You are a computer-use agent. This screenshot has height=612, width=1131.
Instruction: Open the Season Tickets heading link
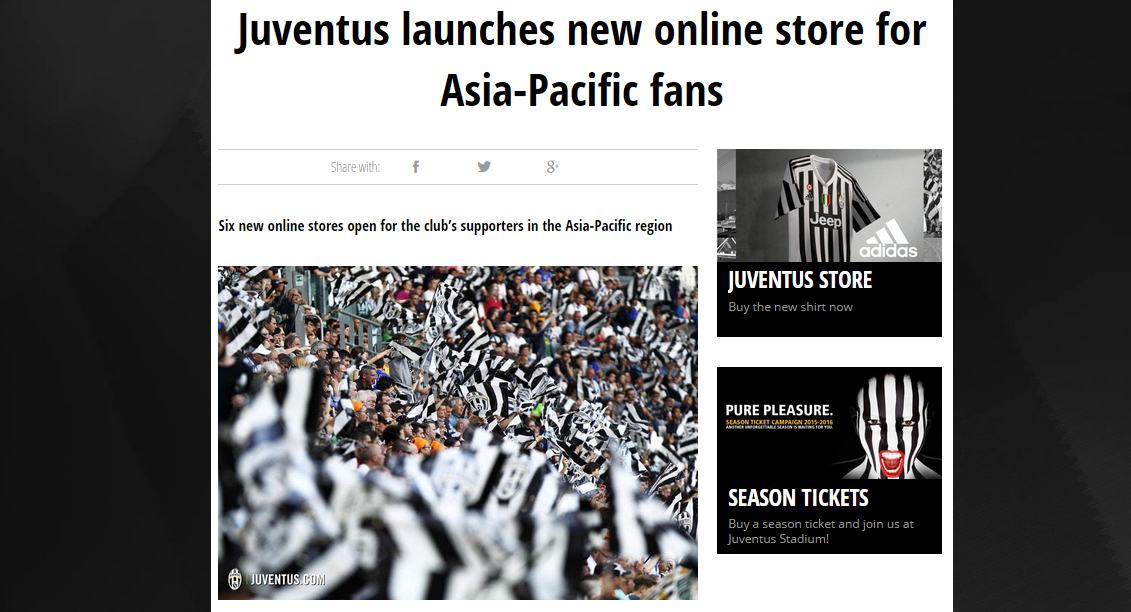[798, 498]
